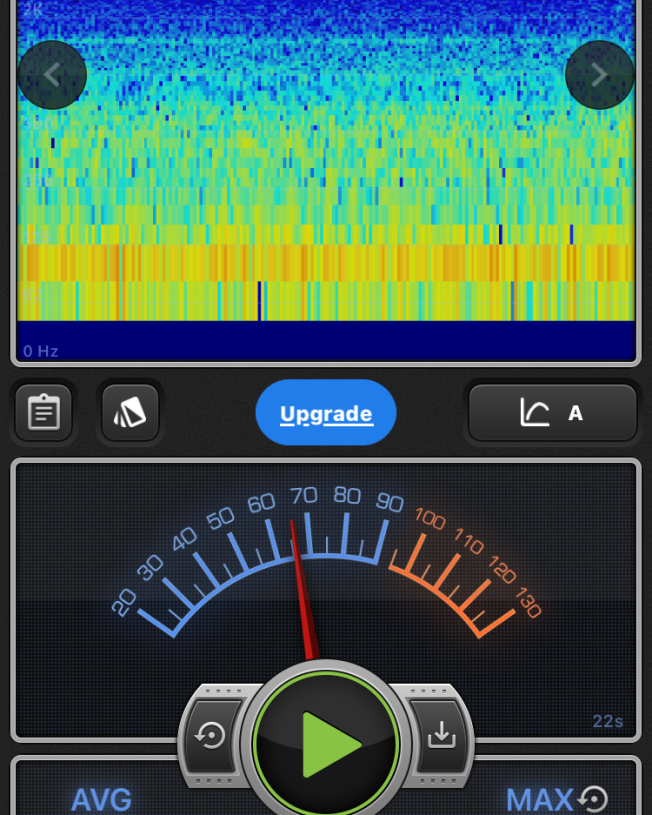This screenshot has height=815, width=652.
Task: Tap the orange 130 mark on the gauge
Action: click(x=528, y=603)
